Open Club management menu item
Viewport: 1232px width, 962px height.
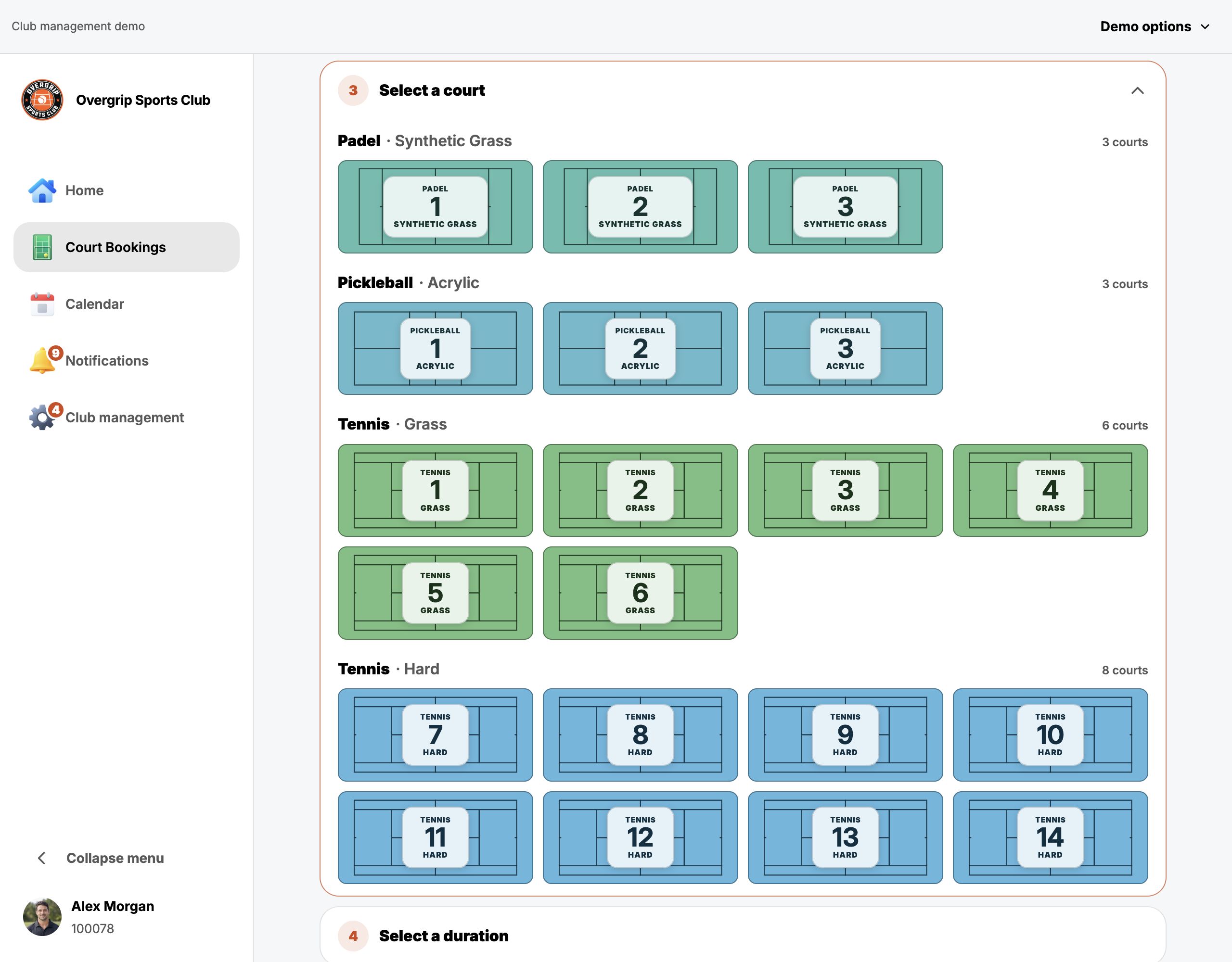click(127, 418)
